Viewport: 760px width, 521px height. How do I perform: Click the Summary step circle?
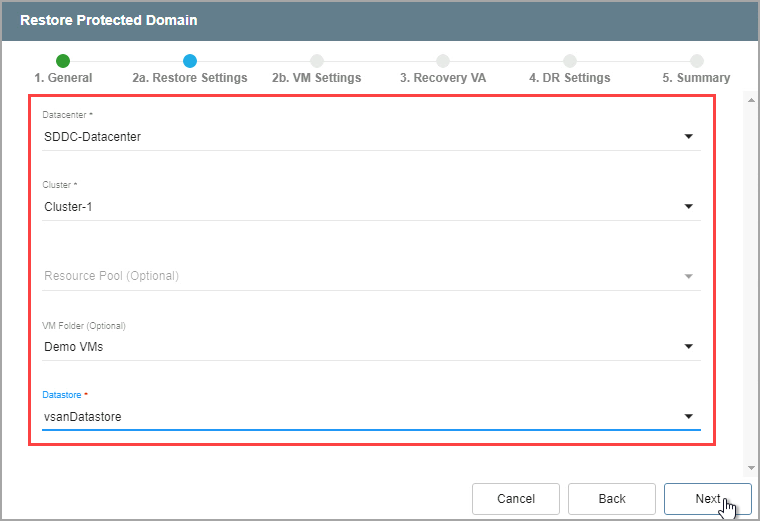[x=696, y=61]
